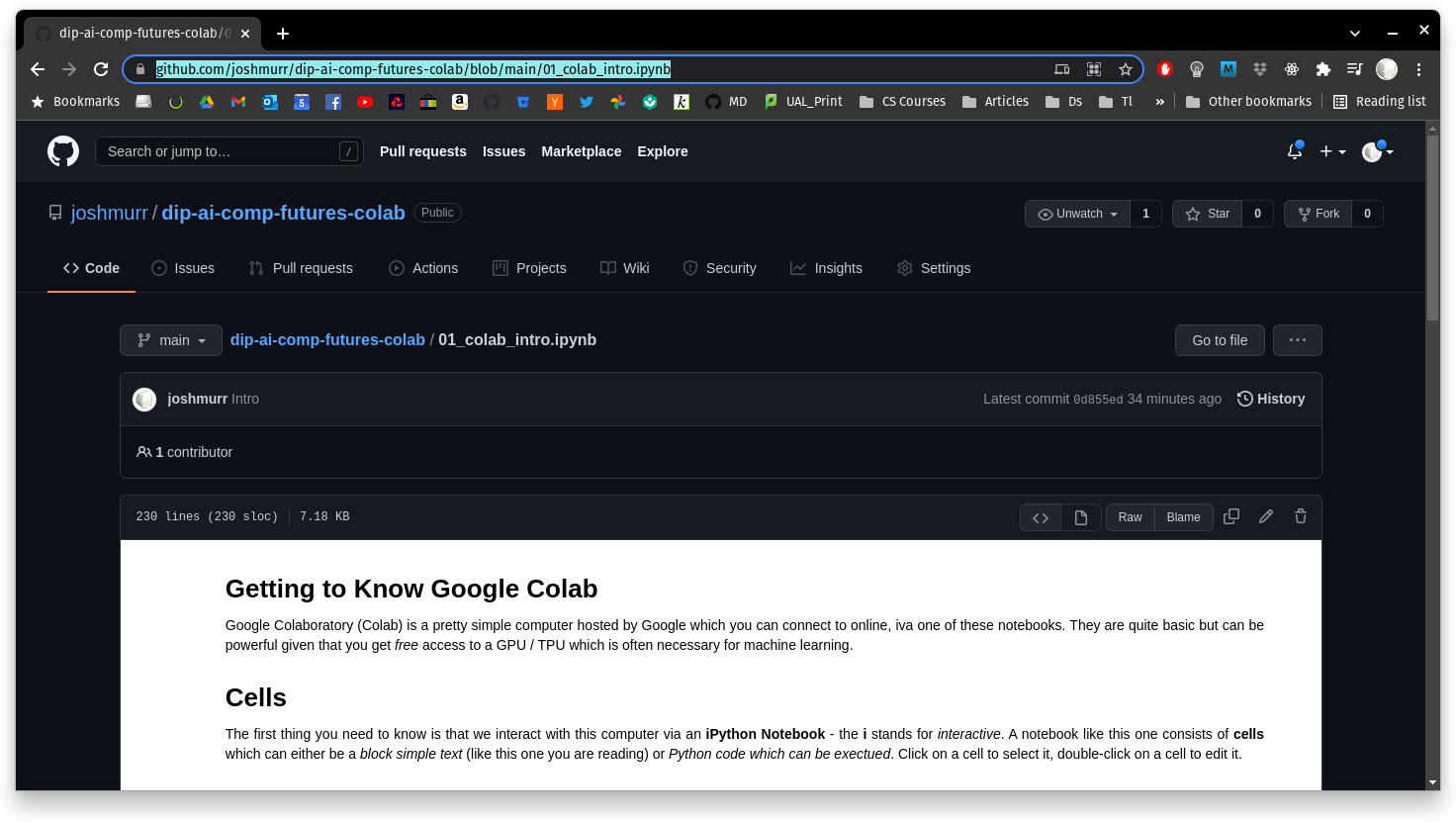The image size is (1456, 822).
Task: Expand the main branch selector
Action: pos(171,340)
